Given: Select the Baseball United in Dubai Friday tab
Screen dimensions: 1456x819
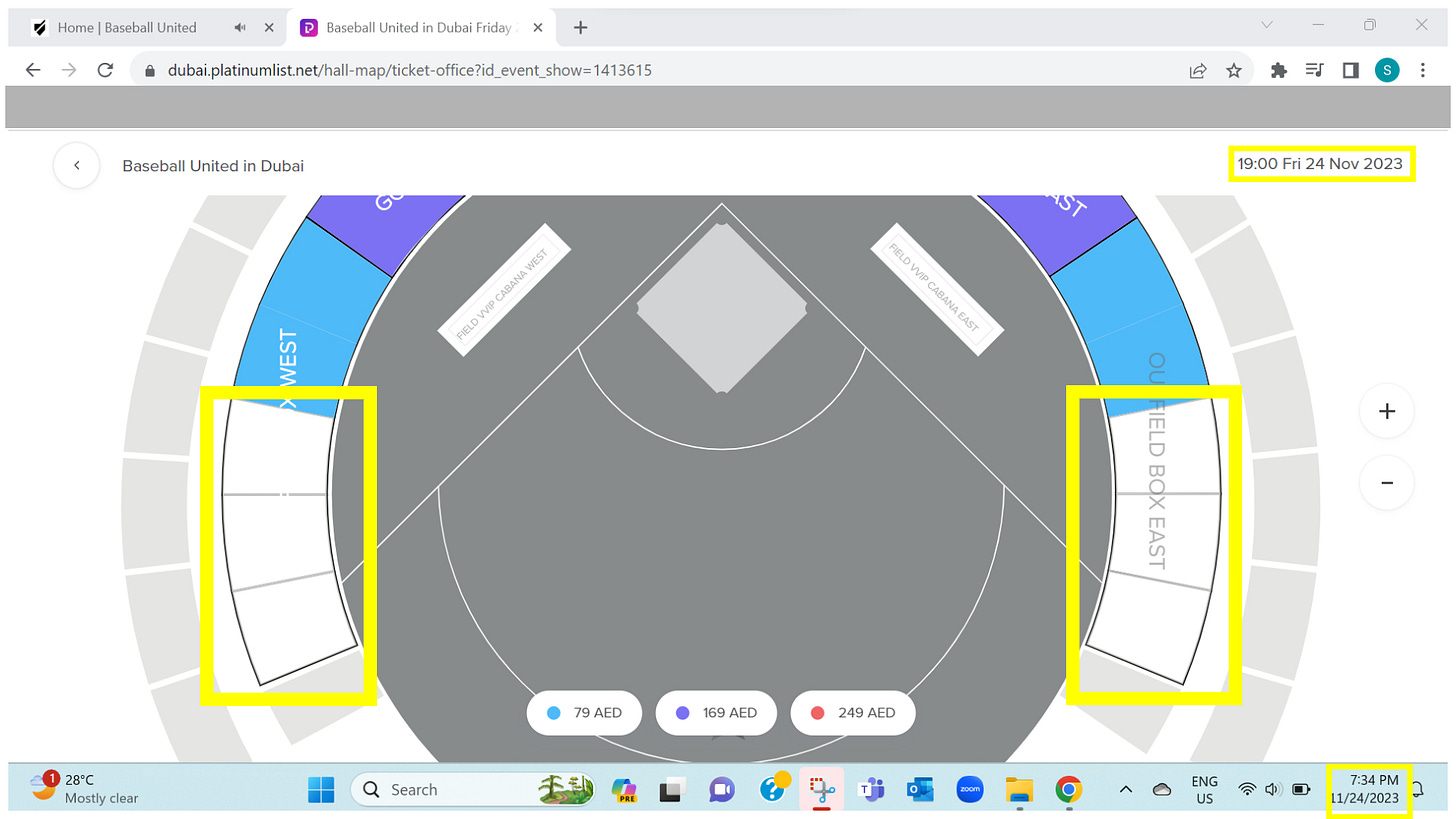Looking at the screenshot, I should [x=420, y=27].
